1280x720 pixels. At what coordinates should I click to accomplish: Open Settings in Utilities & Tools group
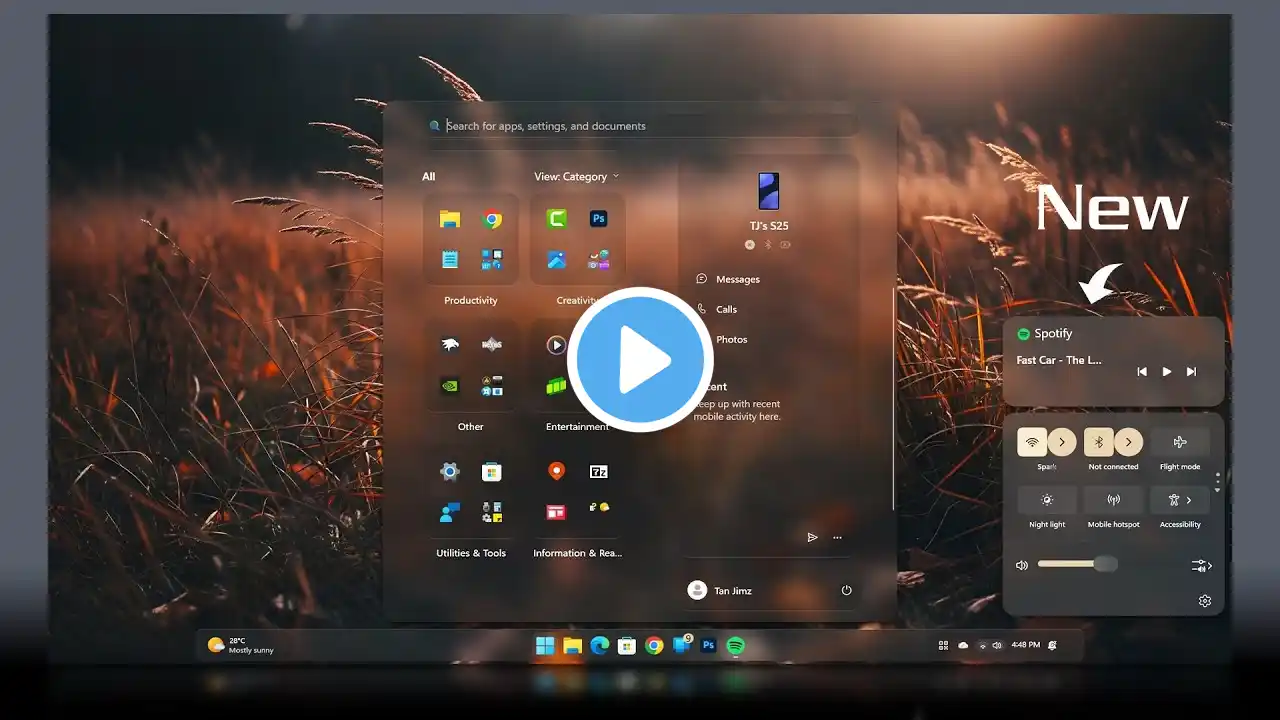click(x=450, y=472)
